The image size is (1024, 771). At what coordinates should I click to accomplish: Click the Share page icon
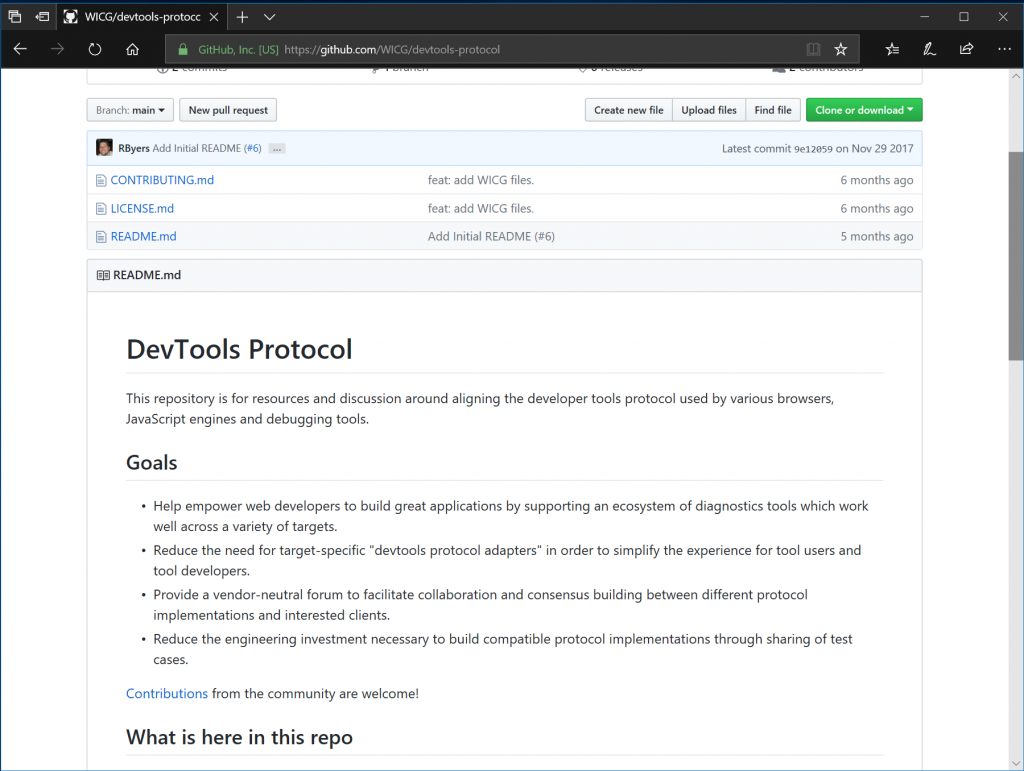967,49
